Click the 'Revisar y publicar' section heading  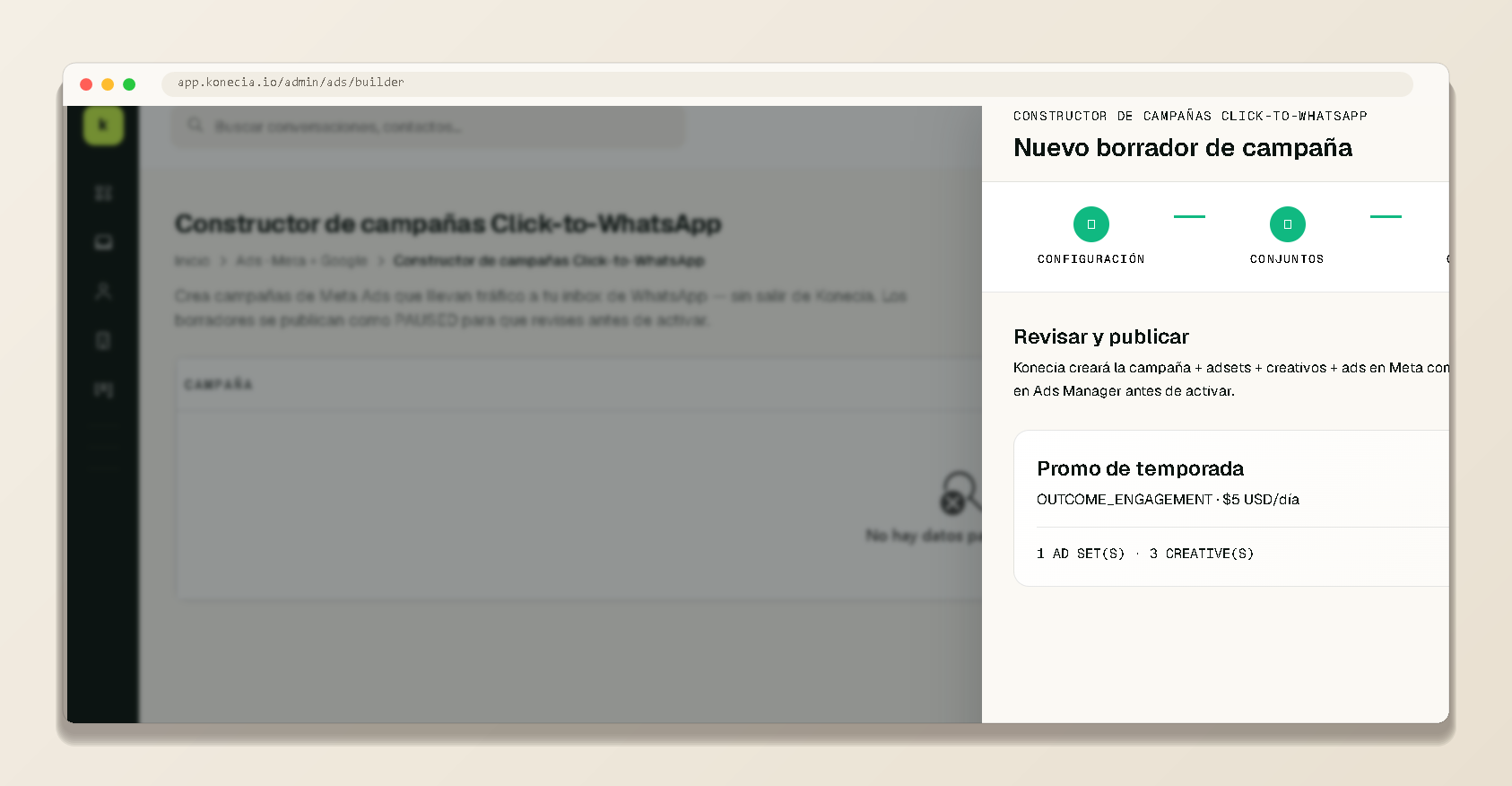pyautogui.click(x=1100, y=336)
